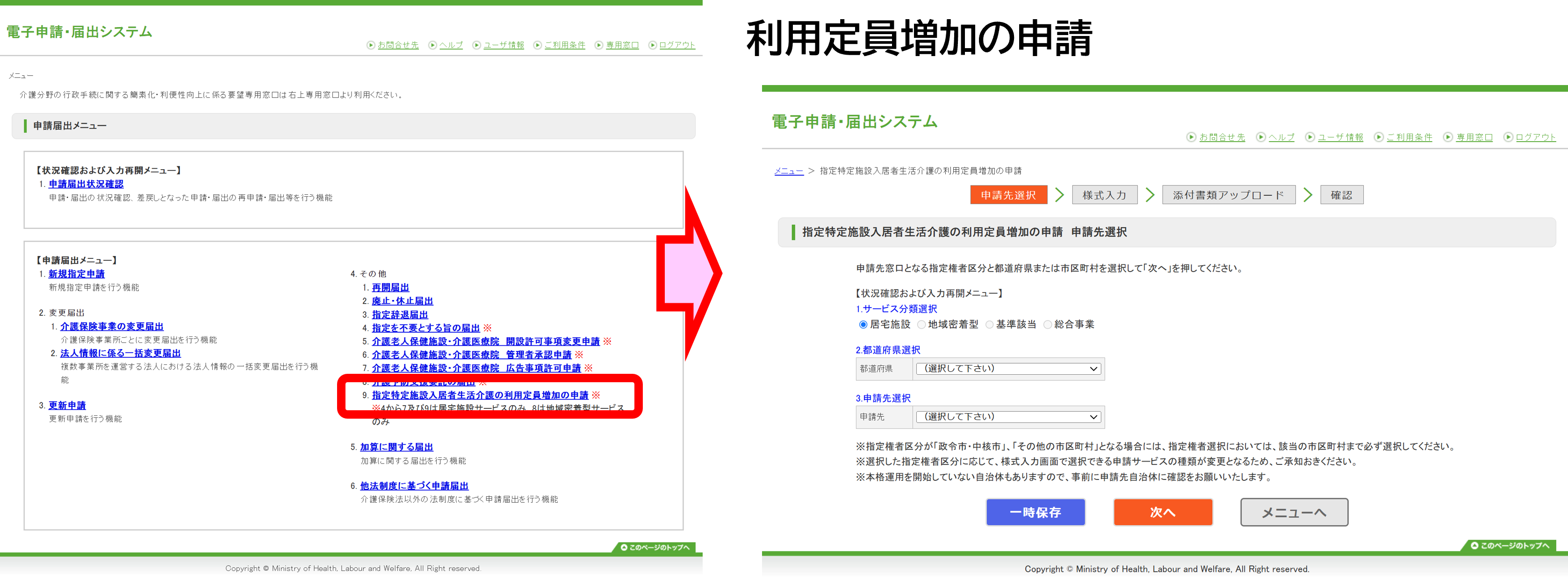This screenshot has width=1568, height=578.
Task: Open お問合せ先 link on 申請先選択 page
Action: tap(1222, 137)
